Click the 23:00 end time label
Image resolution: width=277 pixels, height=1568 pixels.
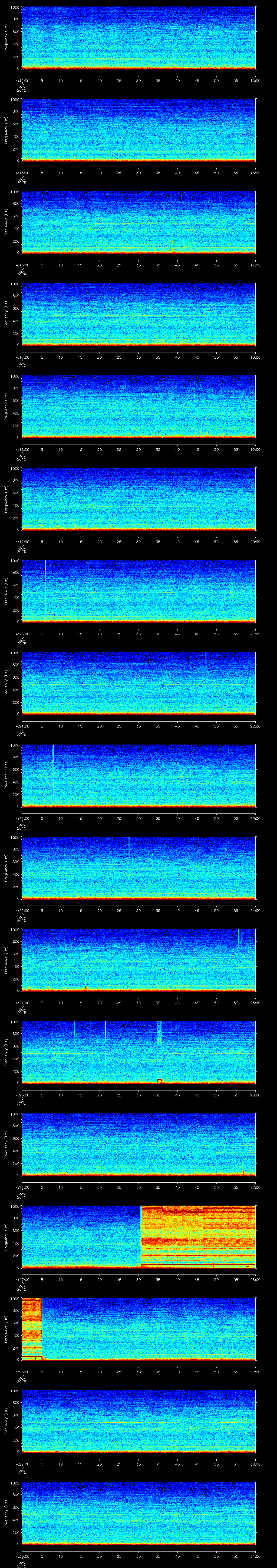pos(256,818)
